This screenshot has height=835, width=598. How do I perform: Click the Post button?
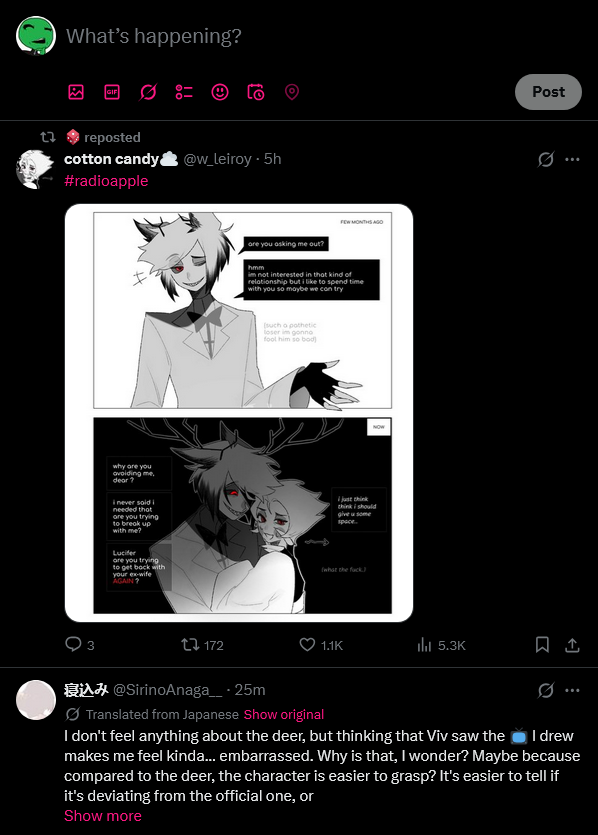tap(548, 92)
